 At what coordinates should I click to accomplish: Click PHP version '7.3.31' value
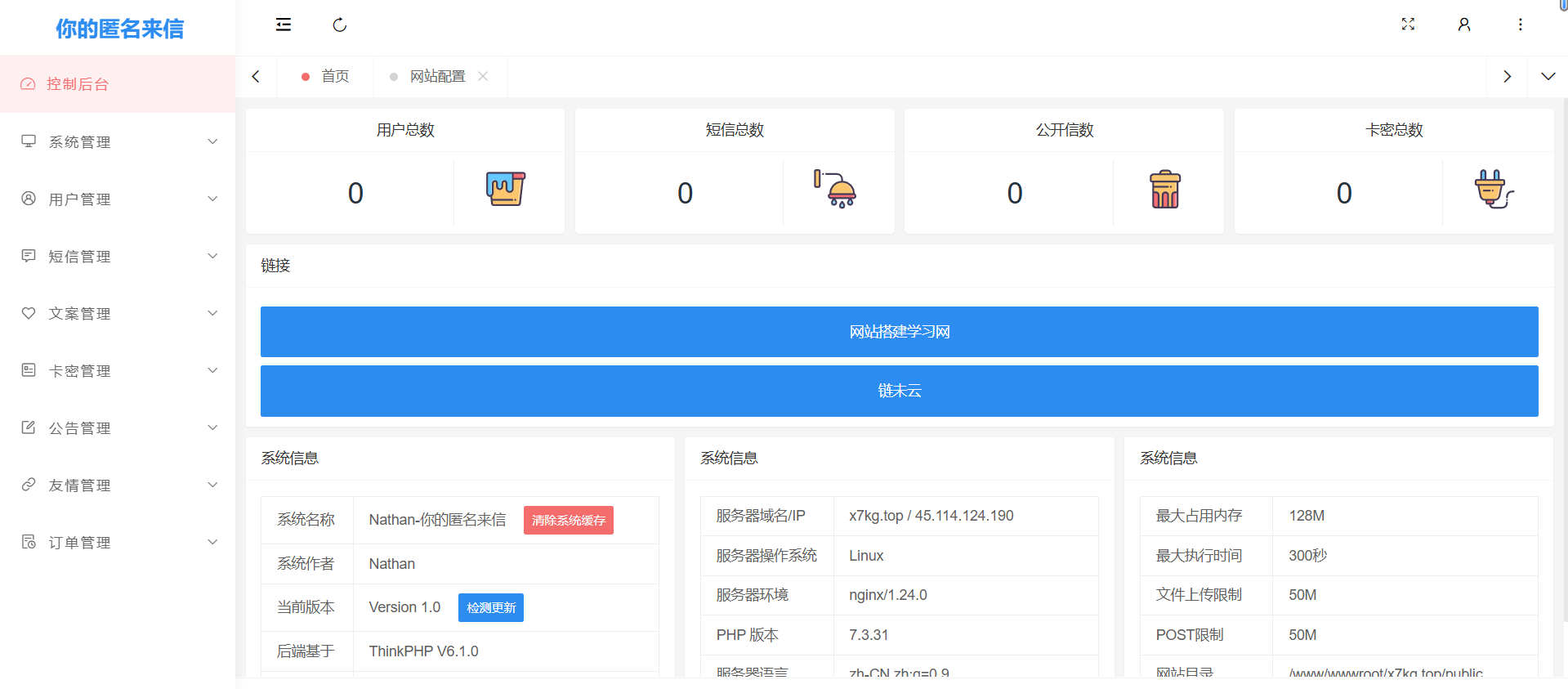[x=868, y=635]
